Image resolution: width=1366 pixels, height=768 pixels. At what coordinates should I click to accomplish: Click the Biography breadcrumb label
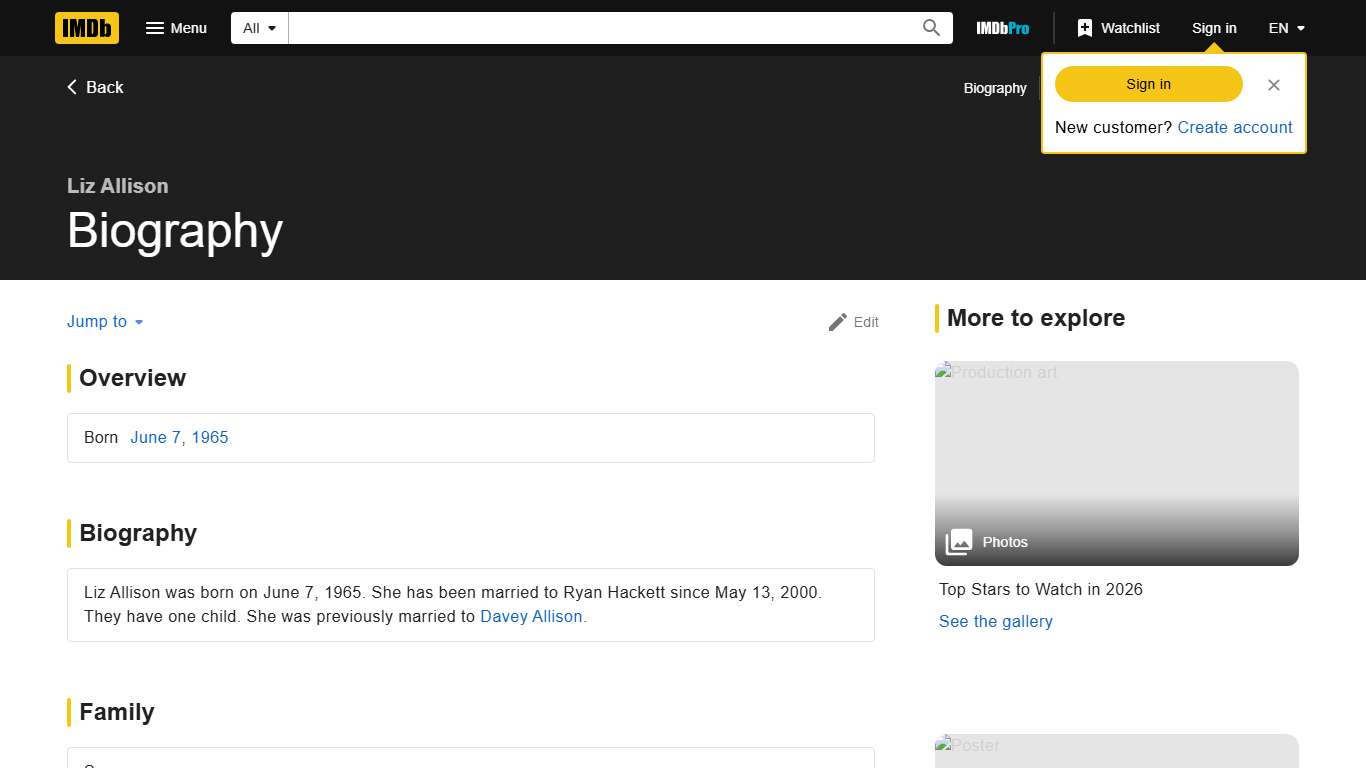[994, 88]
